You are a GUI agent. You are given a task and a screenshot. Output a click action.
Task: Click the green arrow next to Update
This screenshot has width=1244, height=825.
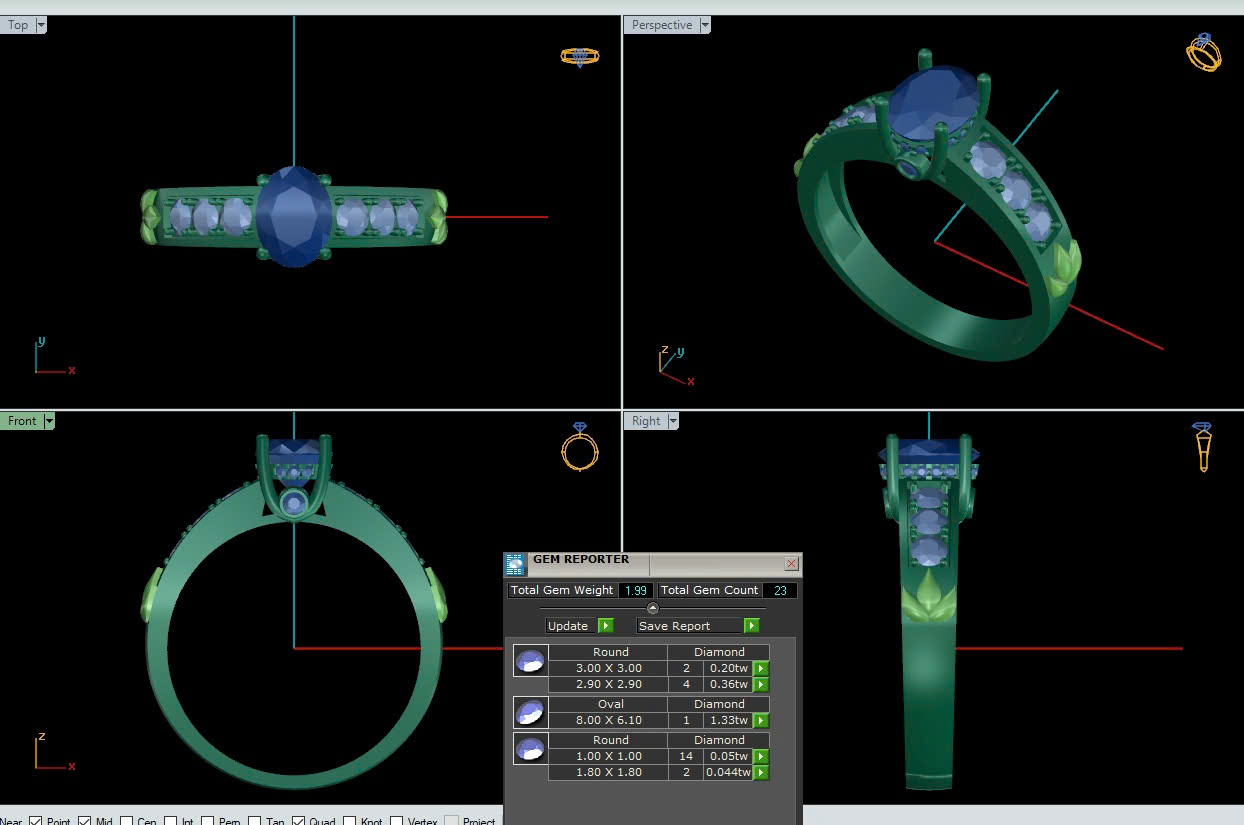point(606,626)
